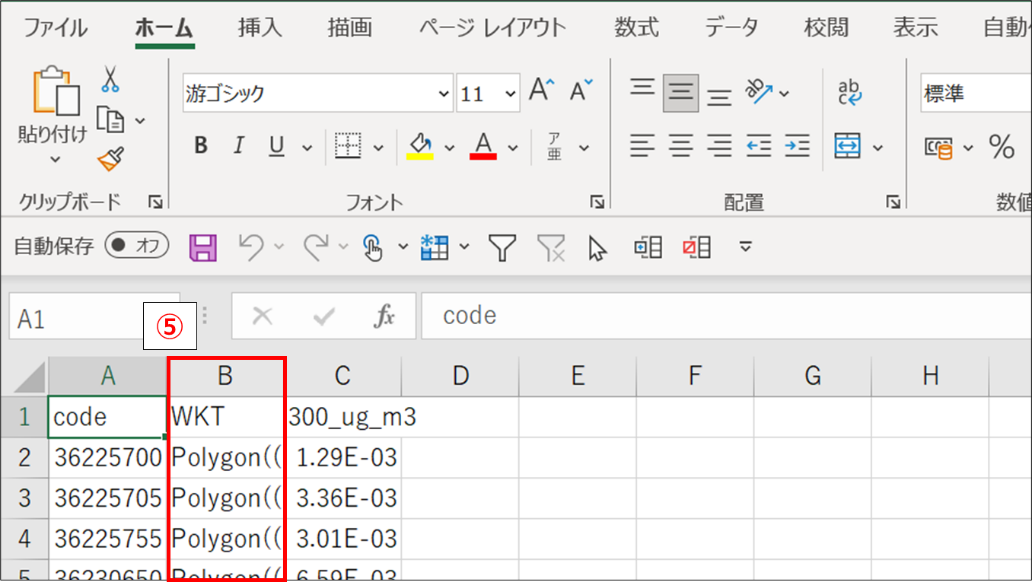Open the 配置 group dialog launcher
This screenshot has width=1032, height=582.
click(x=891, y=201)
